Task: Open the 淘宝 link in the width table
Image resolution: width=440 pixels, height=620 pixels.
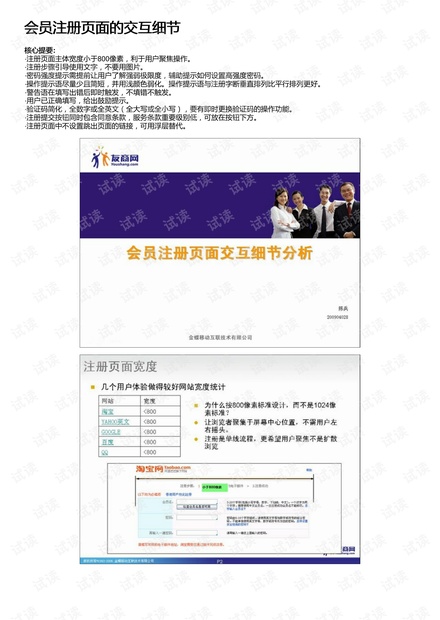Action: (x=108, y=412)
